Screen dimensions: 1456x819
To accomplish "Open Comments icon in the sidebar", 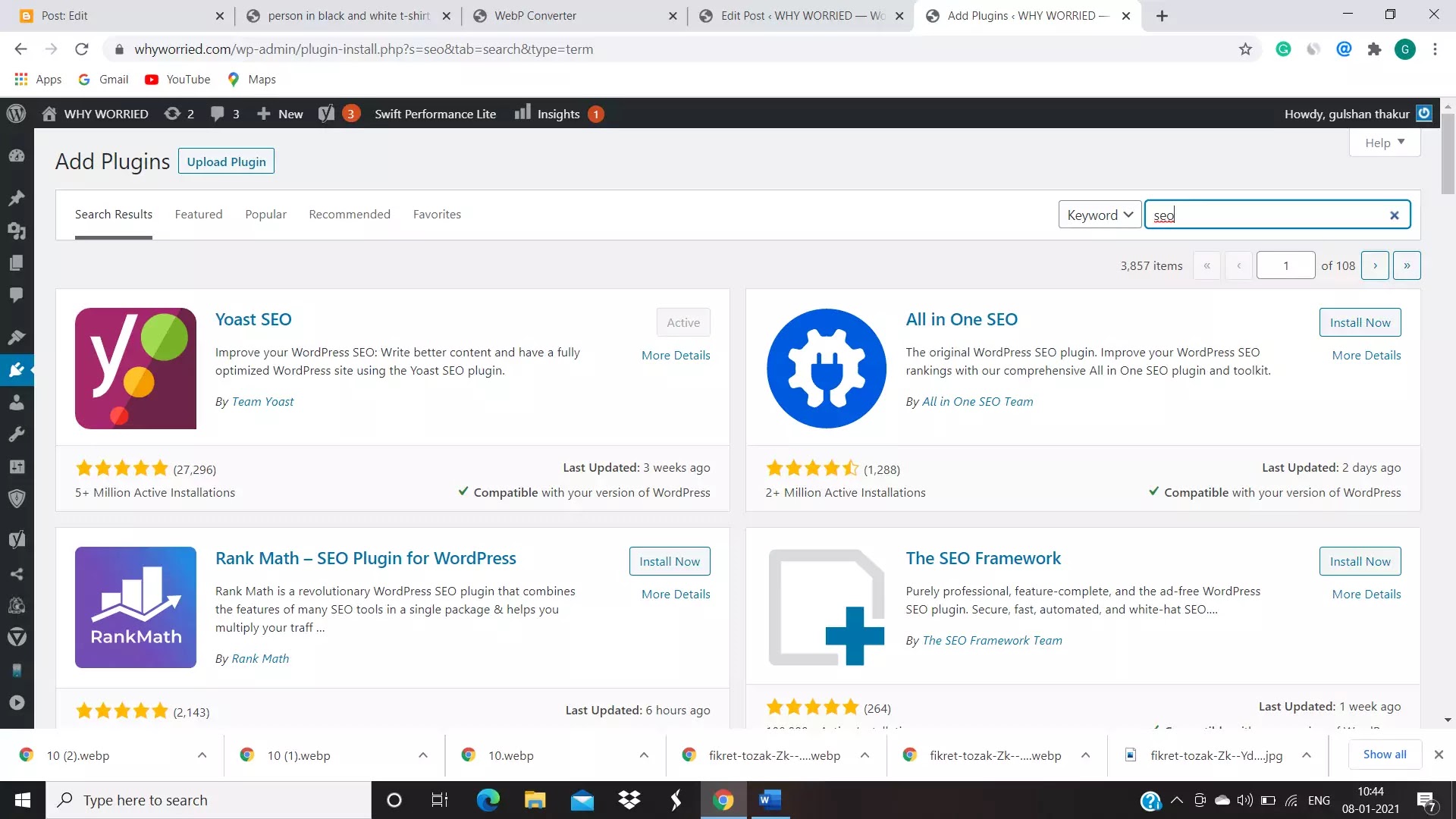I will click(17, 294).
